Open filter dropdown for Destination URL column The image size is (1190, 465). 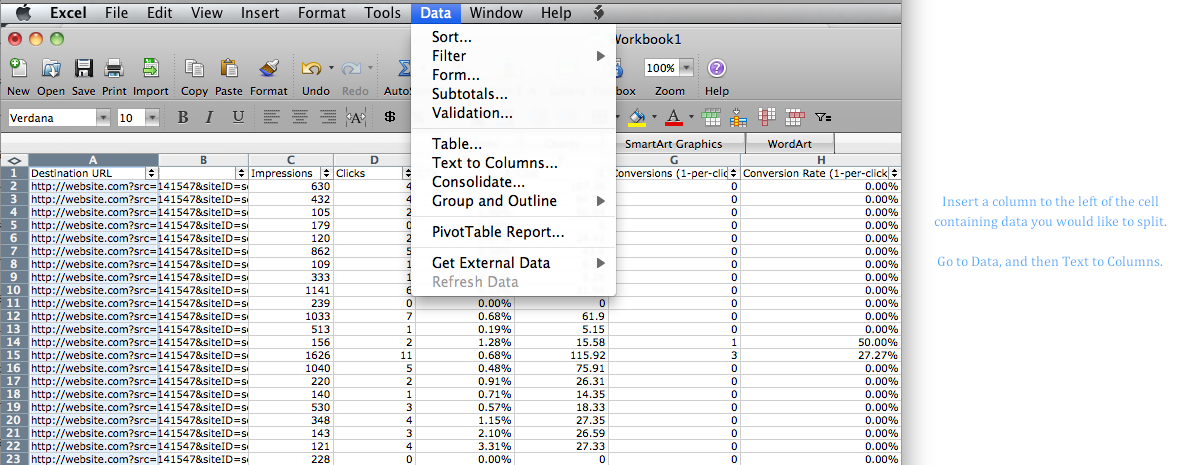point(152,173)
